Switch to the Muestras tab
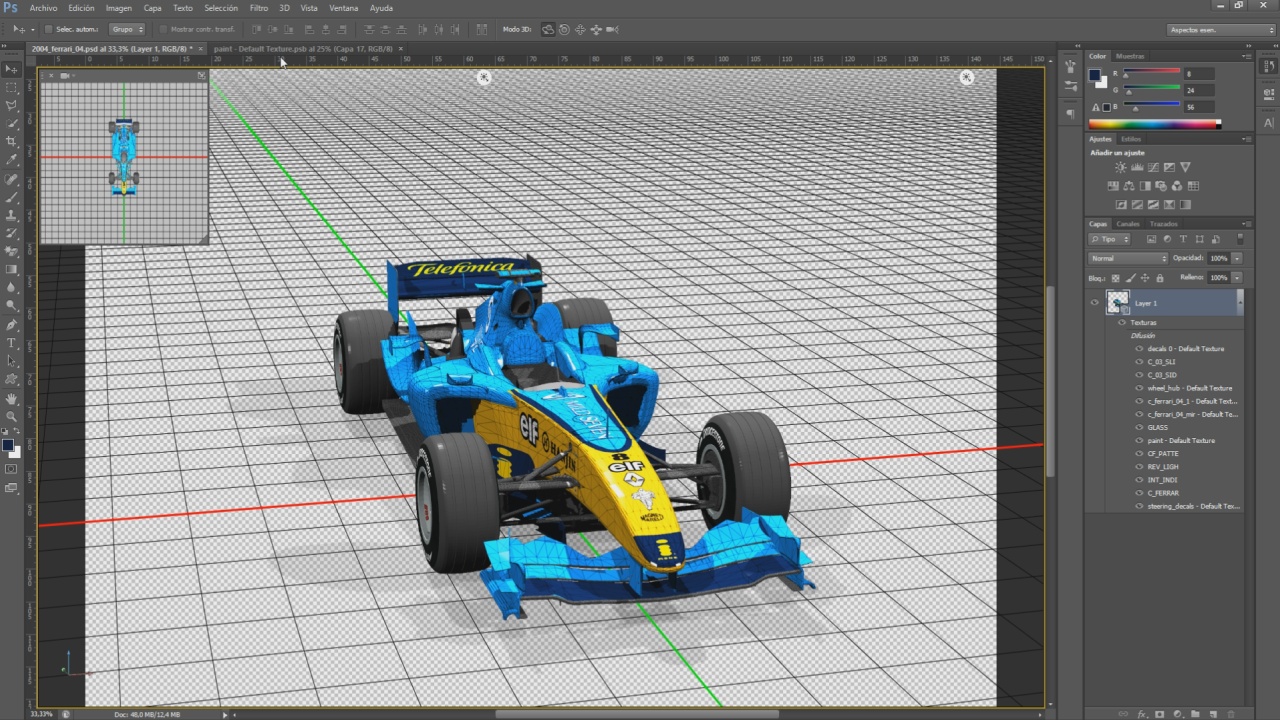This screenshot has height=720, width=1280. [x=1130, y=56]
